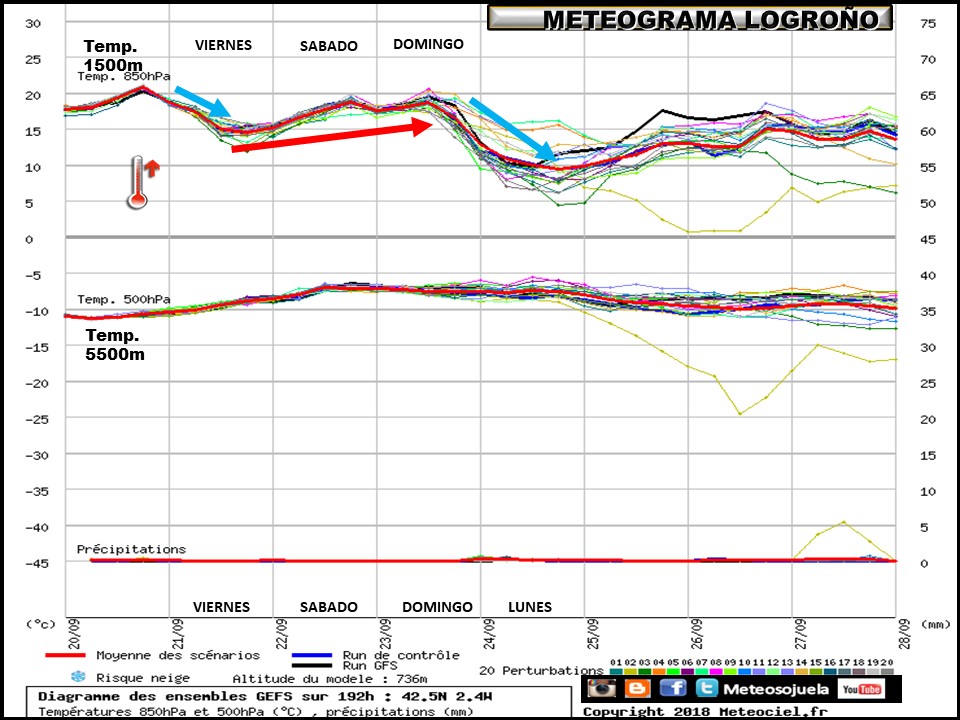Viewport: 960px width, 720px height.
Task: Click the 28/09 date axis label
Action: (905, 634)
